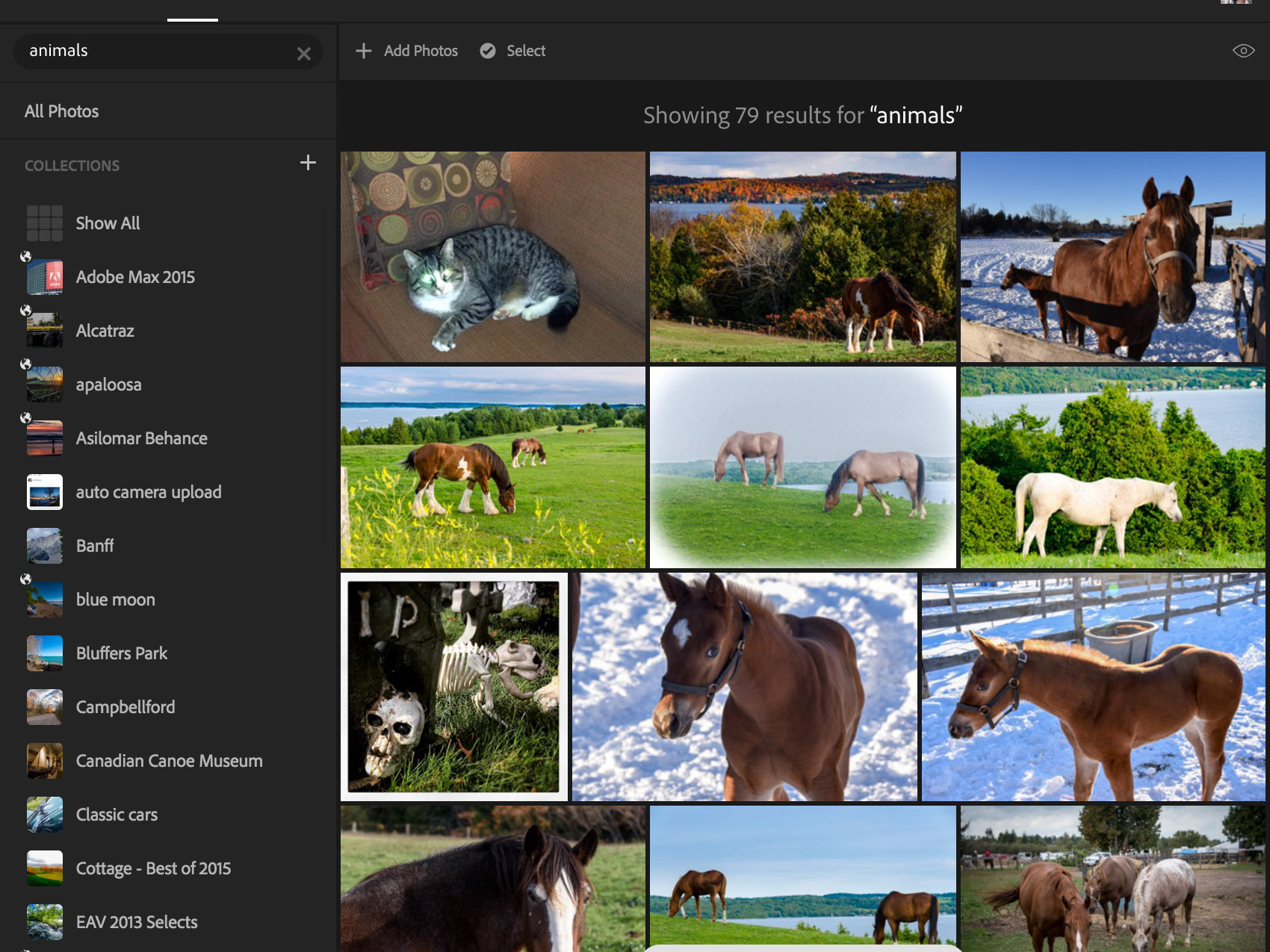Click the Cottage - Best of 2015 thumbnail icon

click(45, 868)
